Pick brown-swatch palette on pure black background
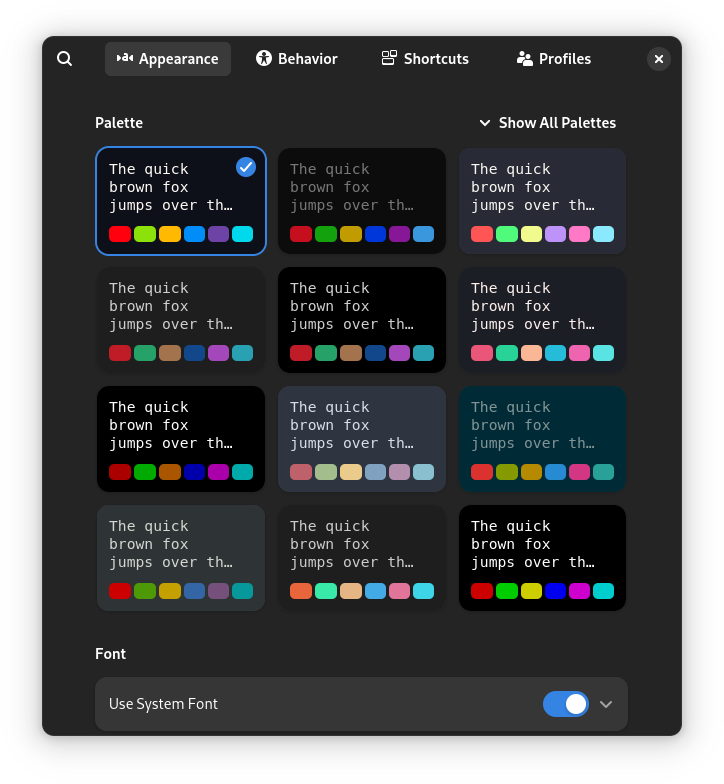The image size is (724, 784). click(362, 320)
